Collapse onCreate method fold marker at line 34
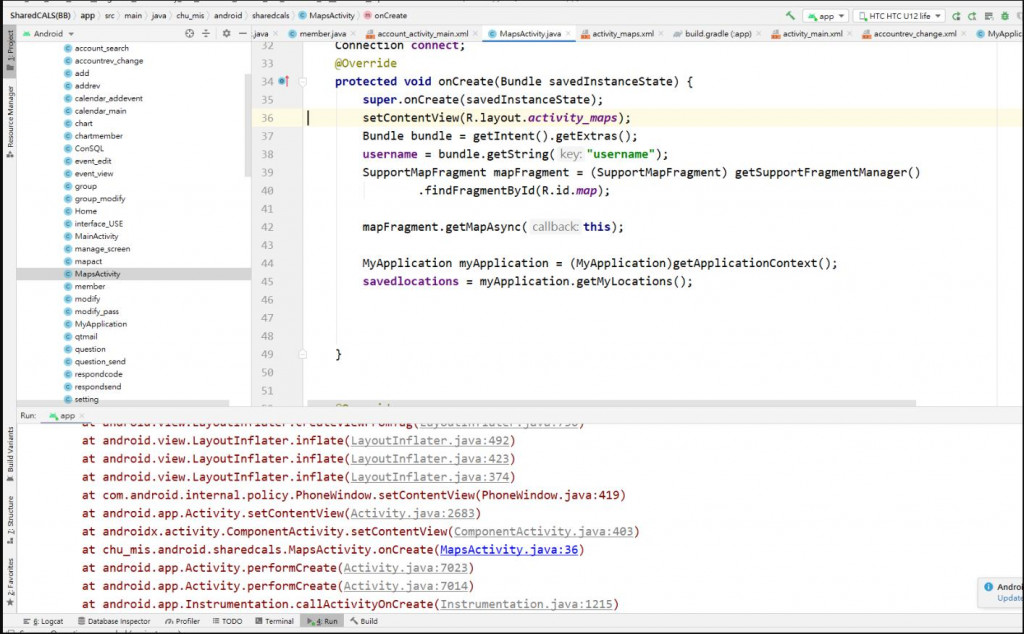Screen dimensions: 1024x634 [x=302, y=82]
